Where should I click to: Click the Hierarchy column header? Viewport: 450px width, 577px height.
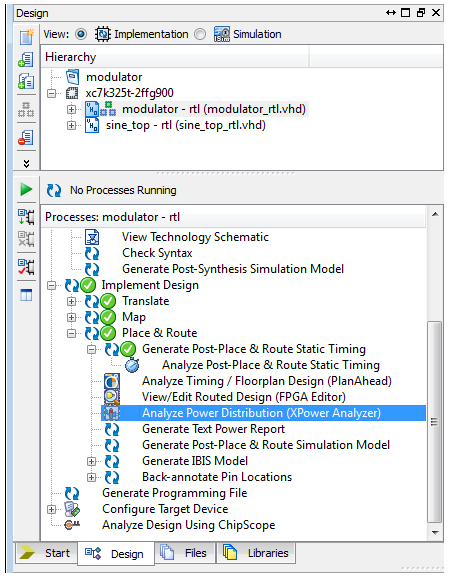coord(175,57)
